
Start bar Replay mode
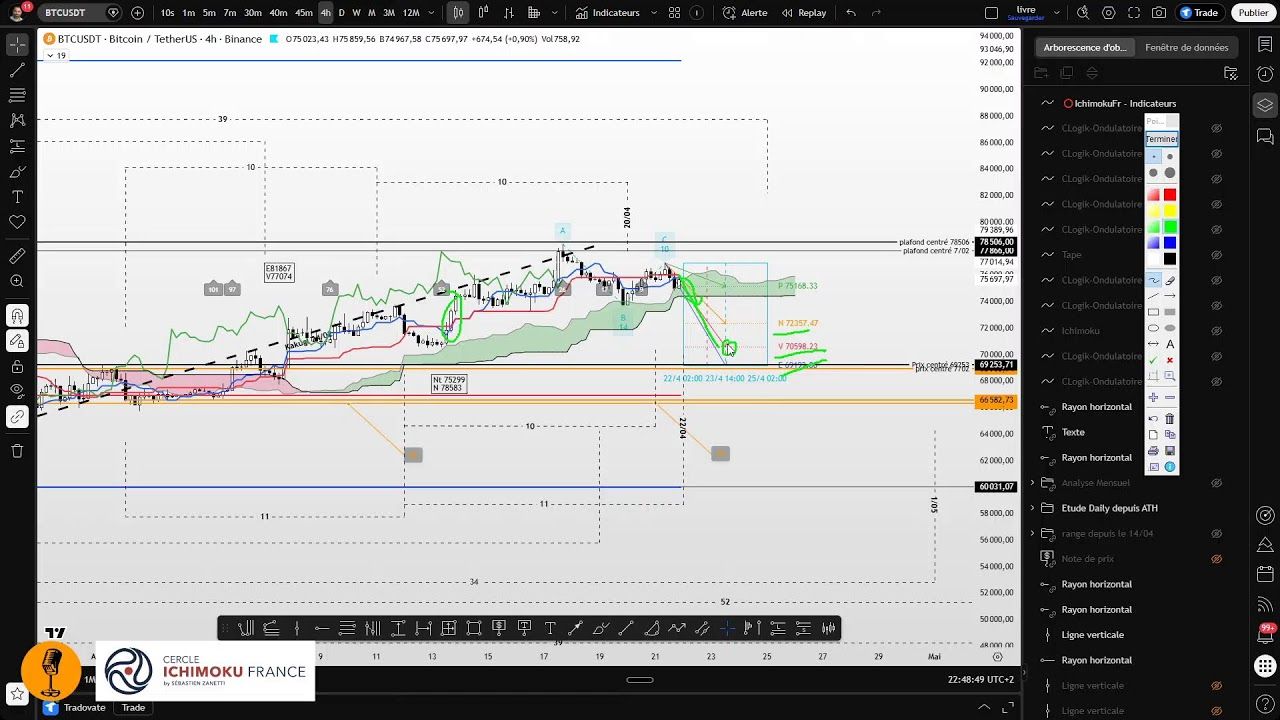(803, 13)
